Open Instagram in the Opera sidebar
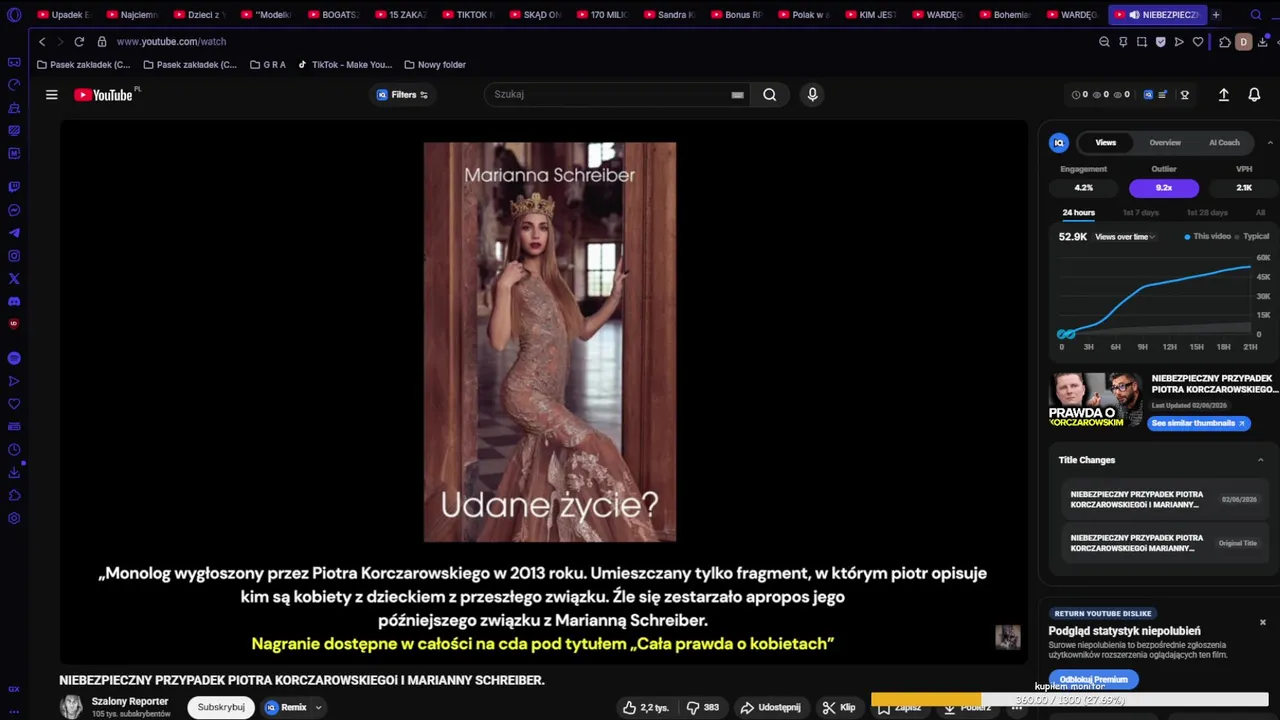Viewport: 1280px width, 720px height. pos(14,256)
